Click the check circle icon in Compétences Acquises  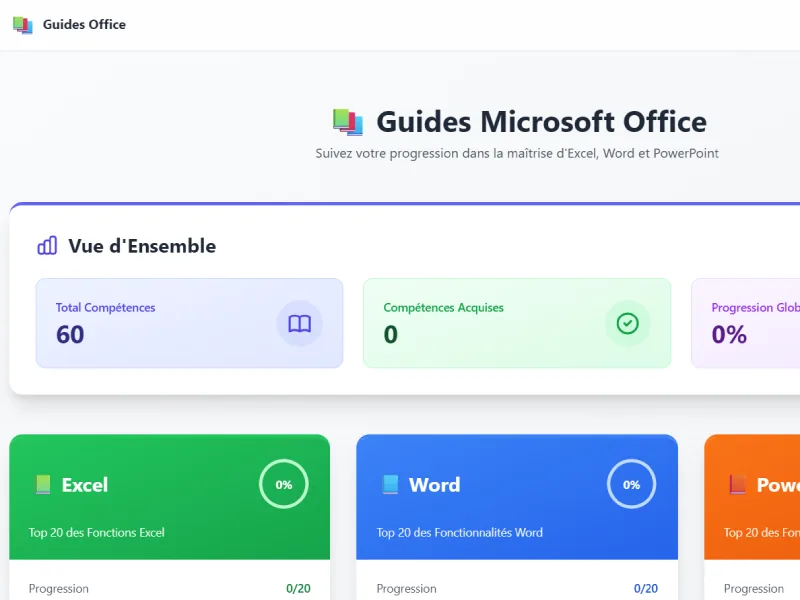tap(627, 323)
